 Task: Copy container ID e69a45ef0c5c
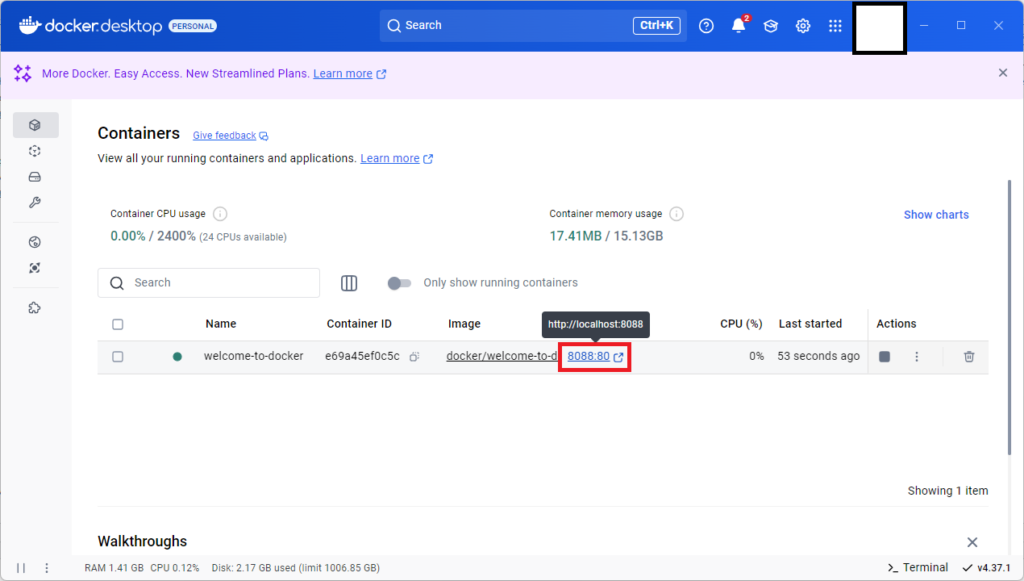pyautogui.click(x=414, y=356)
